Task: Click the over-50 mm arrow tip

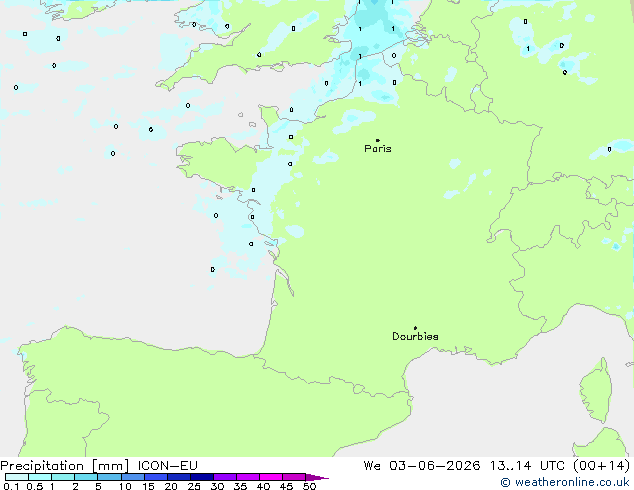Action: (317, 477)
